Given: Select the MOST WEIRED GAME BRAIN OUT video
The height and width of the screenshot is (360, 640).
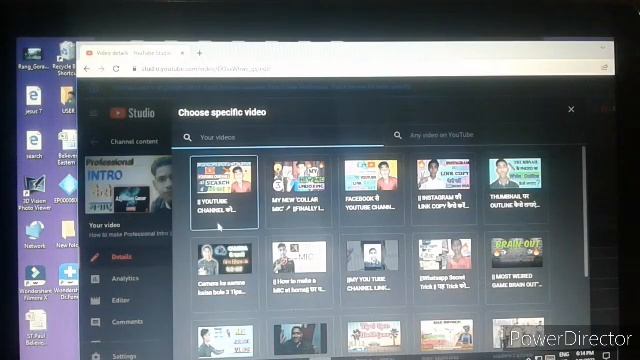Looking at the screenshot, I should point(517,267).
